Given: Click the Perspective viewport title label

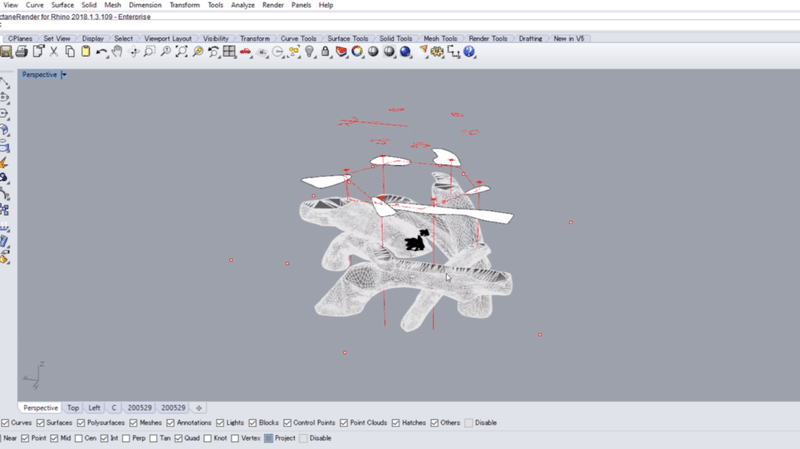Looking at the screenshot, I should [x=39, y=74].
